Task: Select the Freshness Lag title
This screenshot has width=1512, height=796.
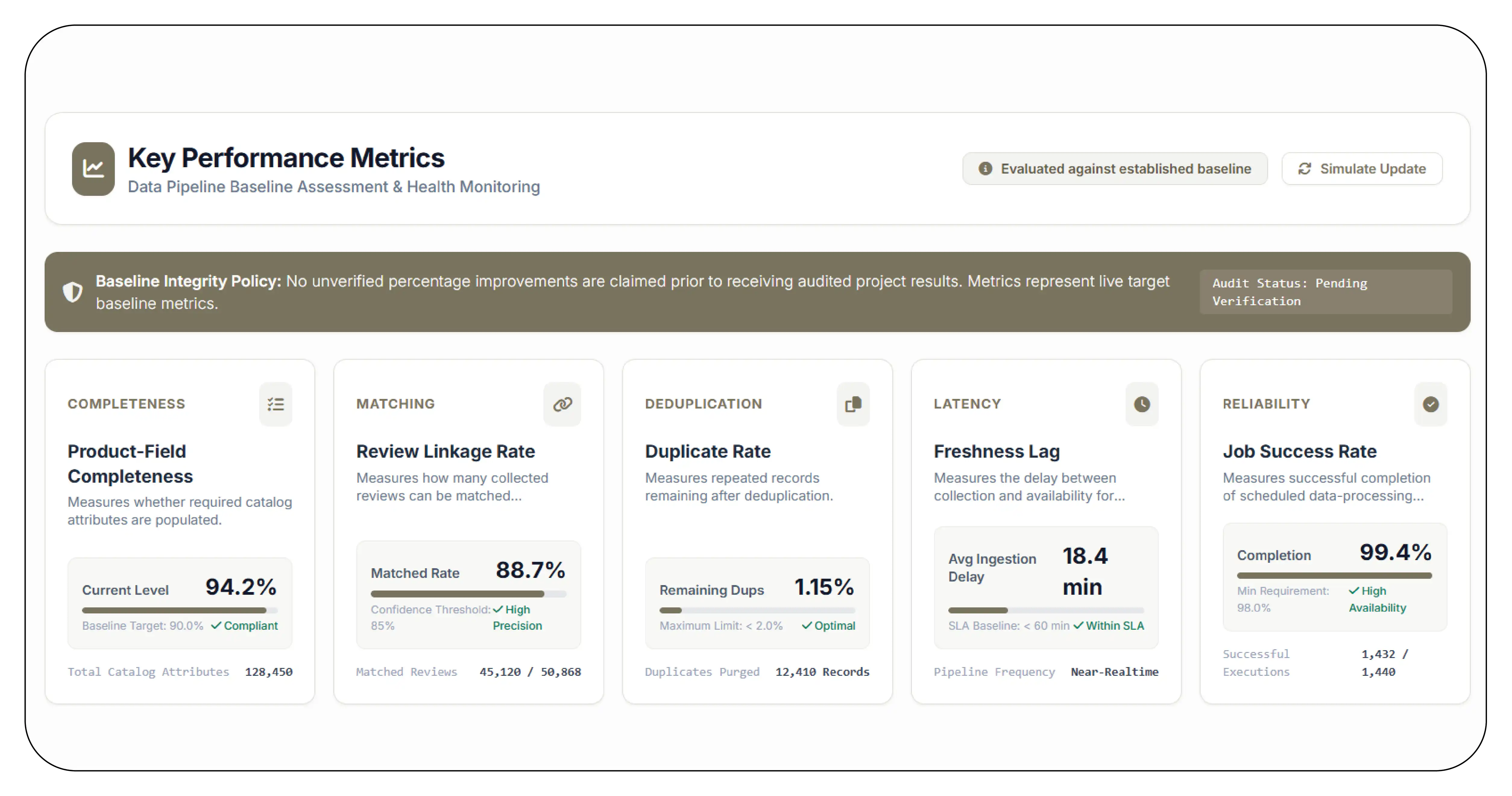Action: click(997, 452)
